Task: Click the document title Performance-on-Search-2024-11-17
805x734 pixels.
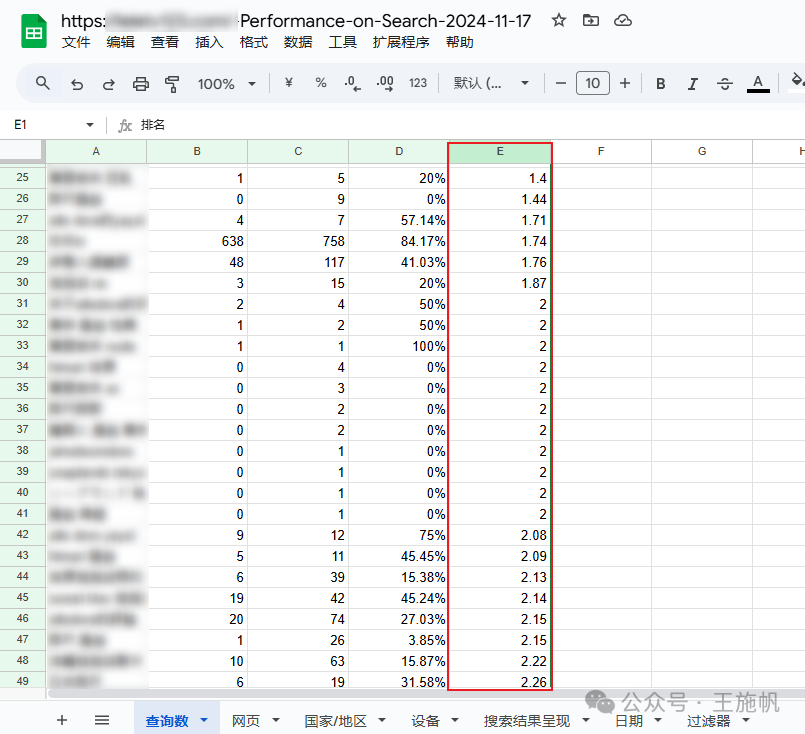Action: pyautogui.click(x=386, y=21)
